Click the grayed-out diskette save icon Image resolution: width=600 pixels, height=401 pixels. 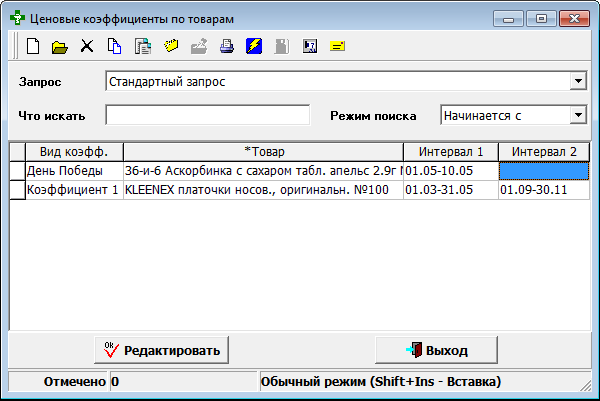click(282, 46)
